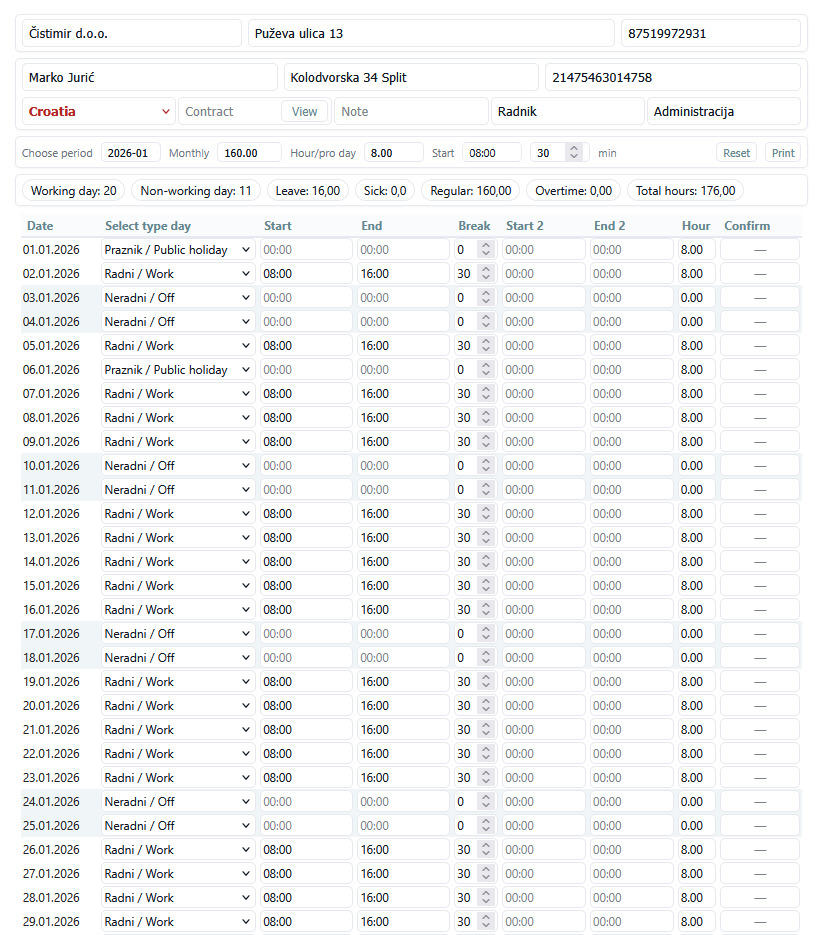Viewport: 821px width, 935px height.
Task: Click the Reset button
Action: pos(736,153)
